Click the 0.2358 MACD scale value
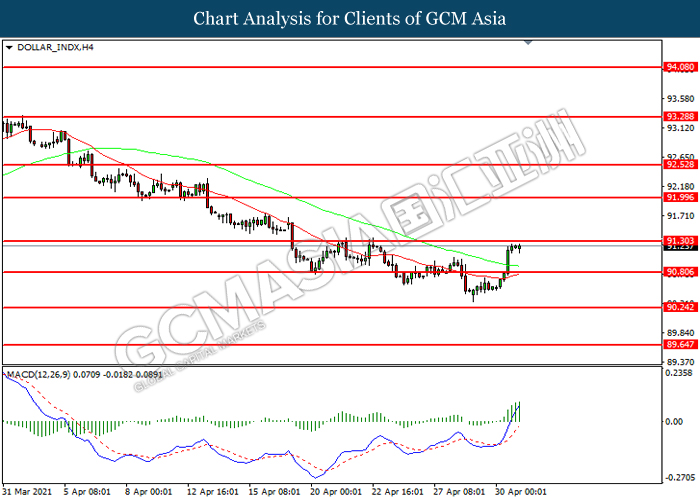Image resolution: width=700 pixels, height=500 pixels. coord(679,373)
